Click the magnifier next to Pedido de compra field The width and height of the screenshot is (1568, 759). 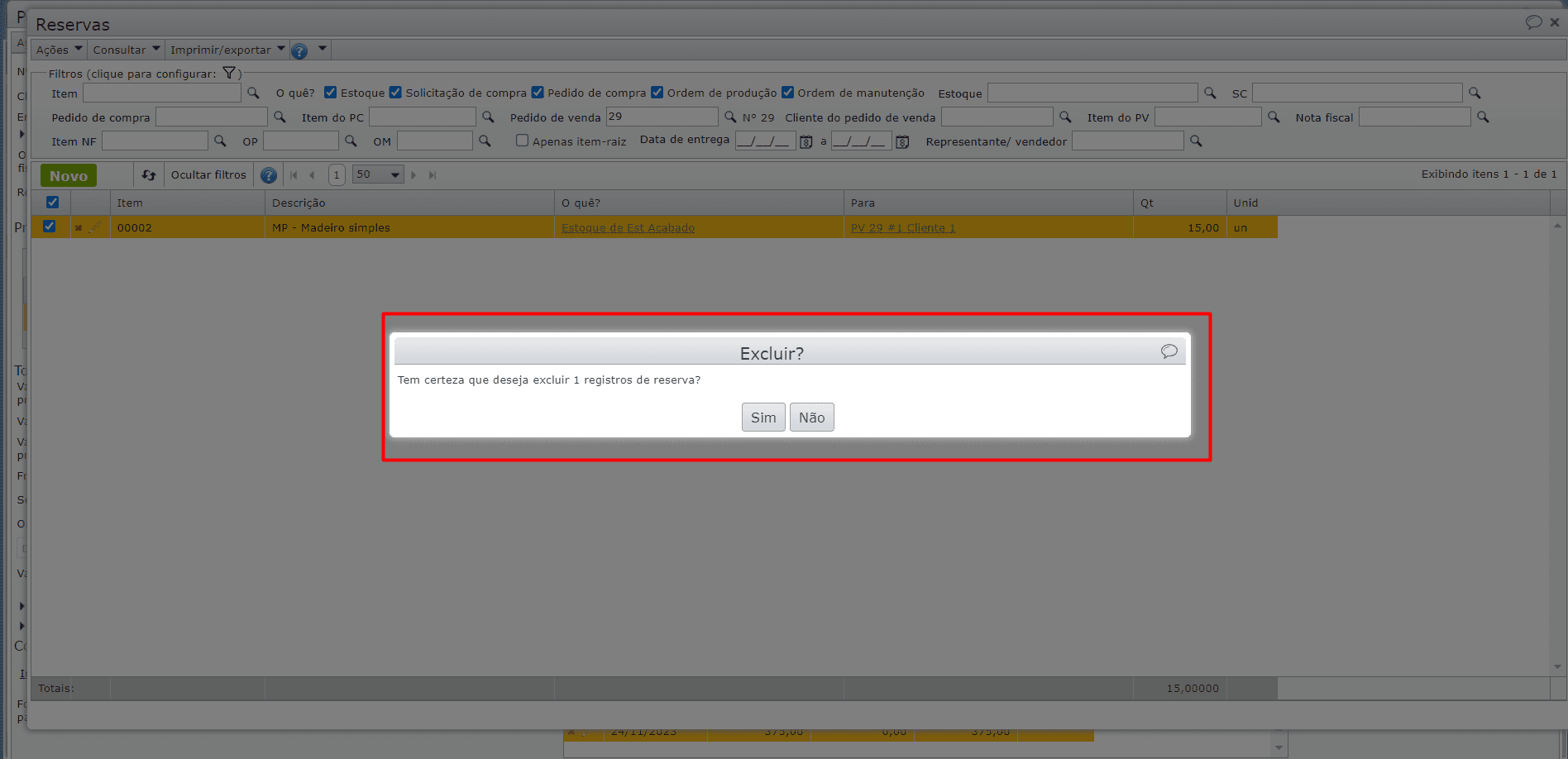[x=280, y=117]
